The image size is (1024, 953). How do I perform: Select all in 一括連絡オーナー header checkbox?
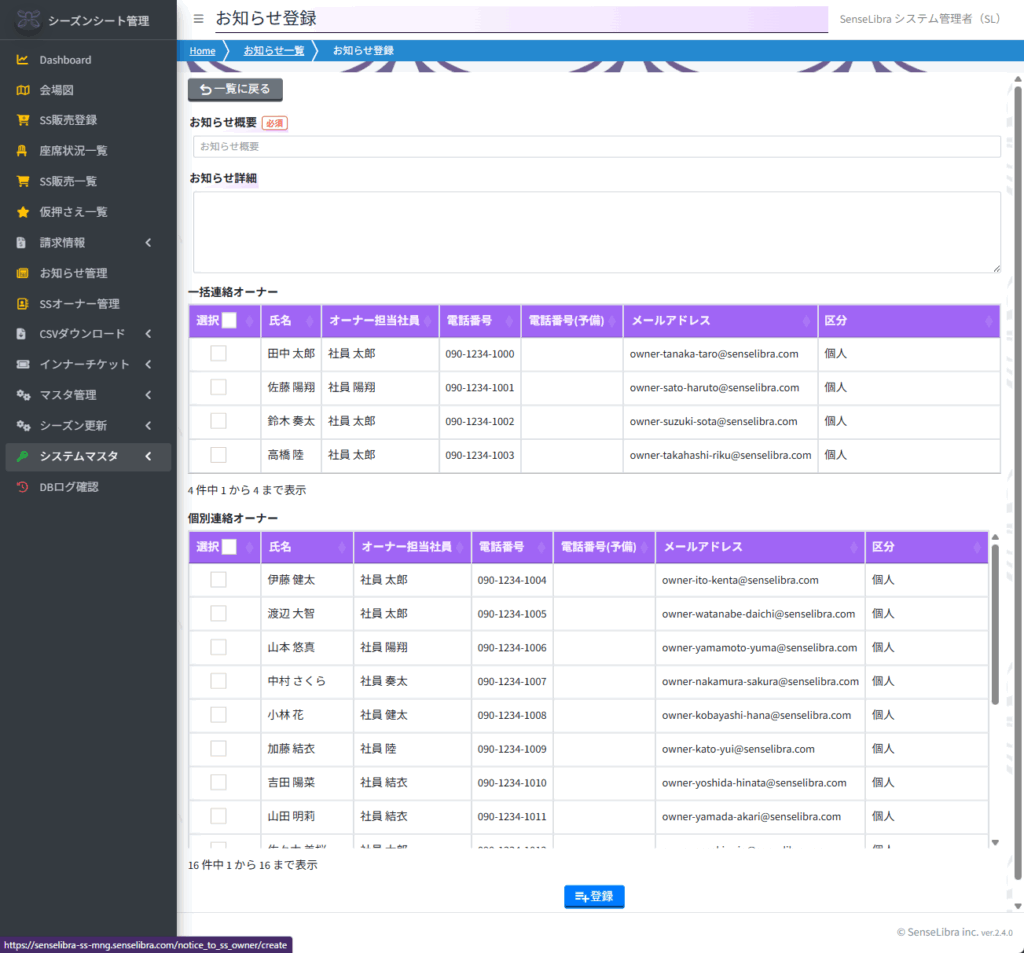click(229, 321)
